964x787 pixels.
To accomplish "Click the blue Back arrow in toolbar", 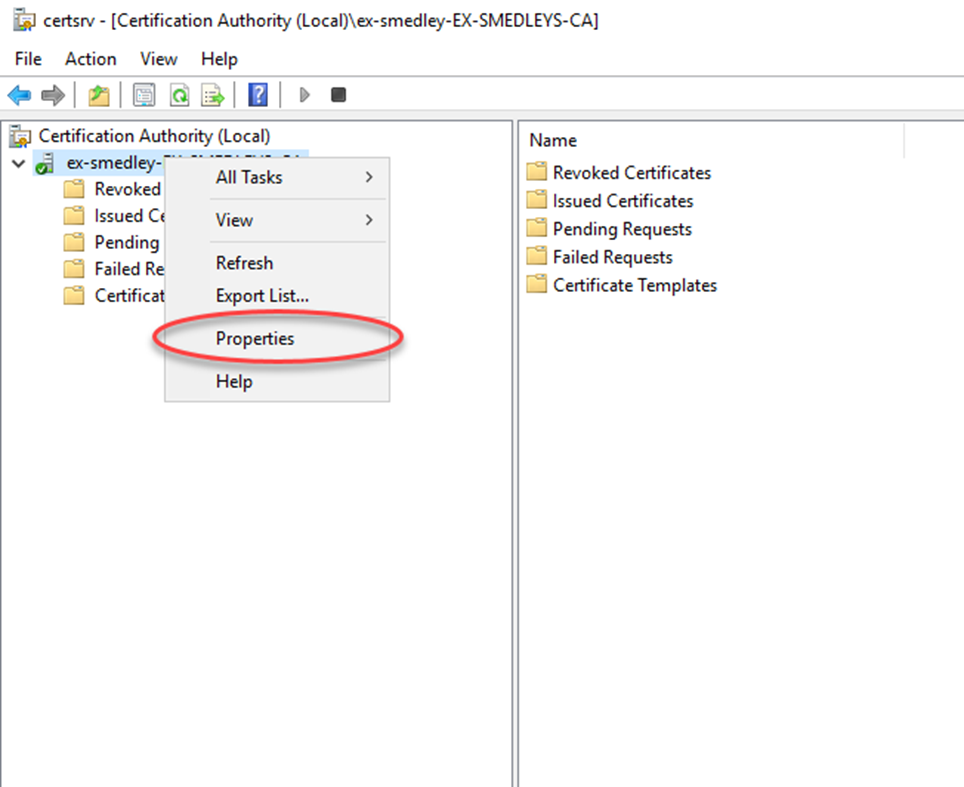I will coord(19,95).
